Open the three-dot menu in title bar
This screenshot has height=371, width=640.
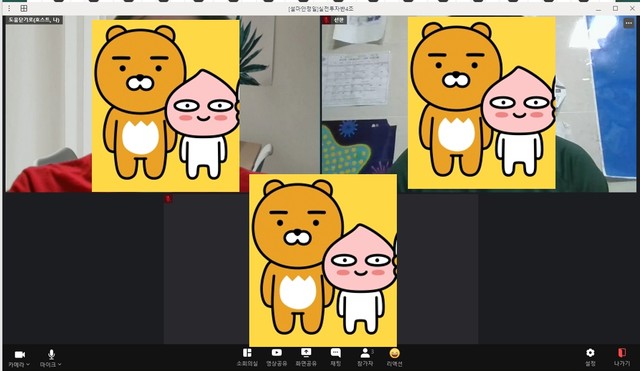coord(9,8)
